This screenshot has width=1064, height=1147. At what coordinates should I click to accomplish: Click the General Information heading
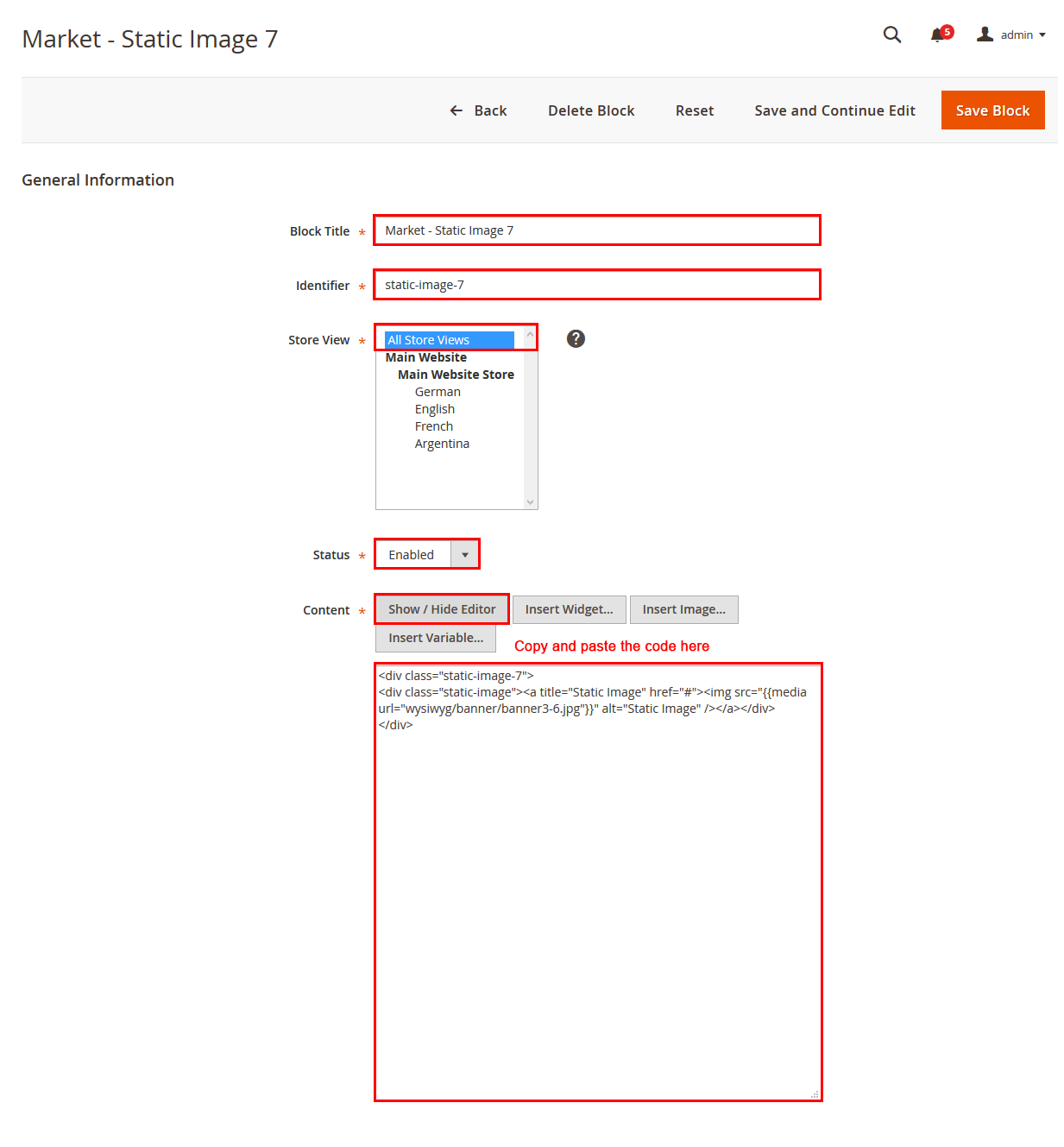click(x=98, y=180)
